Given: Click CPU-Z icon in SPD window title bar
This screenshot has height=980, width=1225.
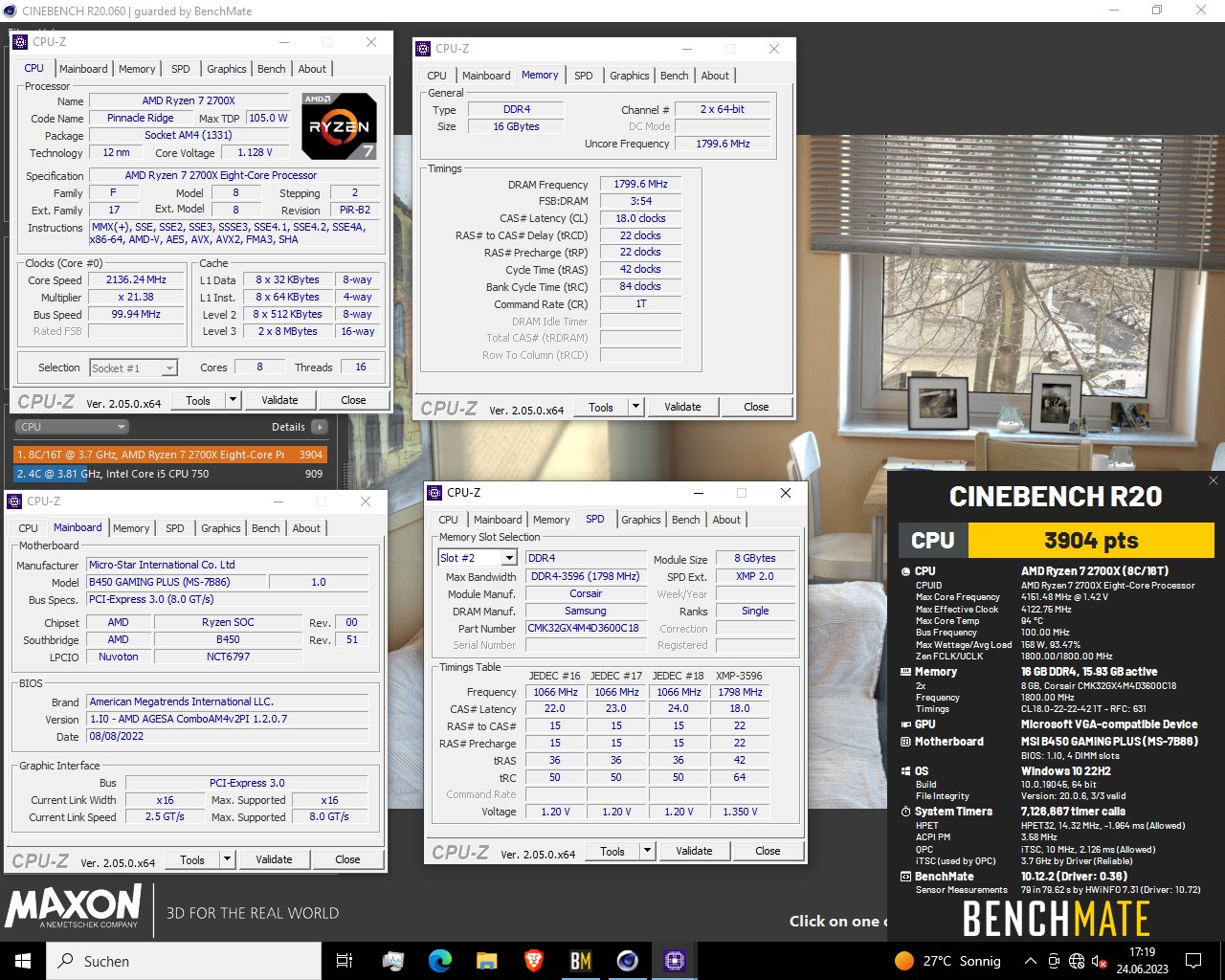Looking at the screenshot, I should point(434,493).
